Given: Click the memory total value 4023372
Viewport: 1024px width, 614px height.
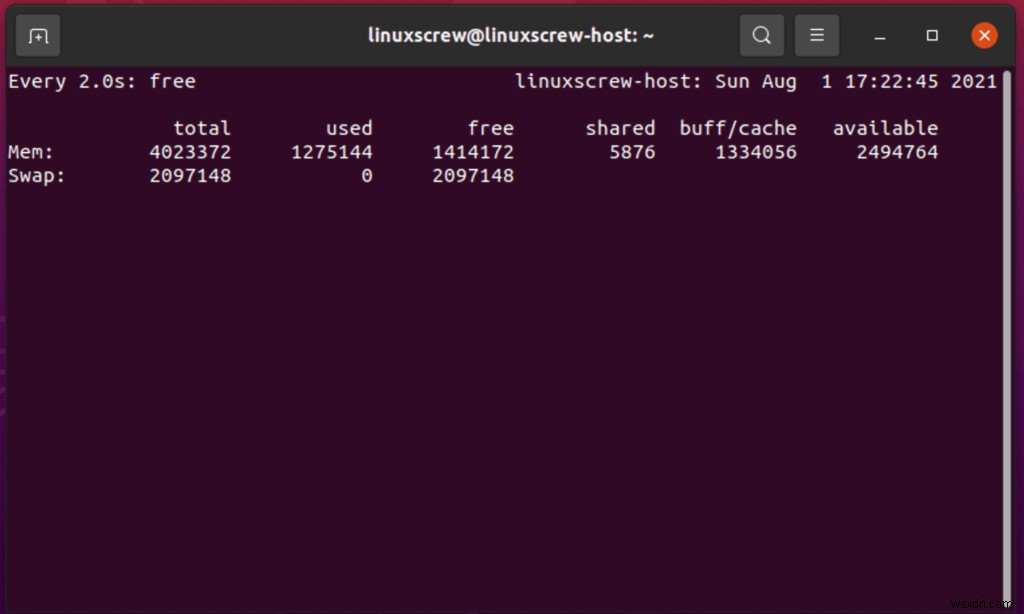Looking at the screenshot, I should [x=190, y=152].
